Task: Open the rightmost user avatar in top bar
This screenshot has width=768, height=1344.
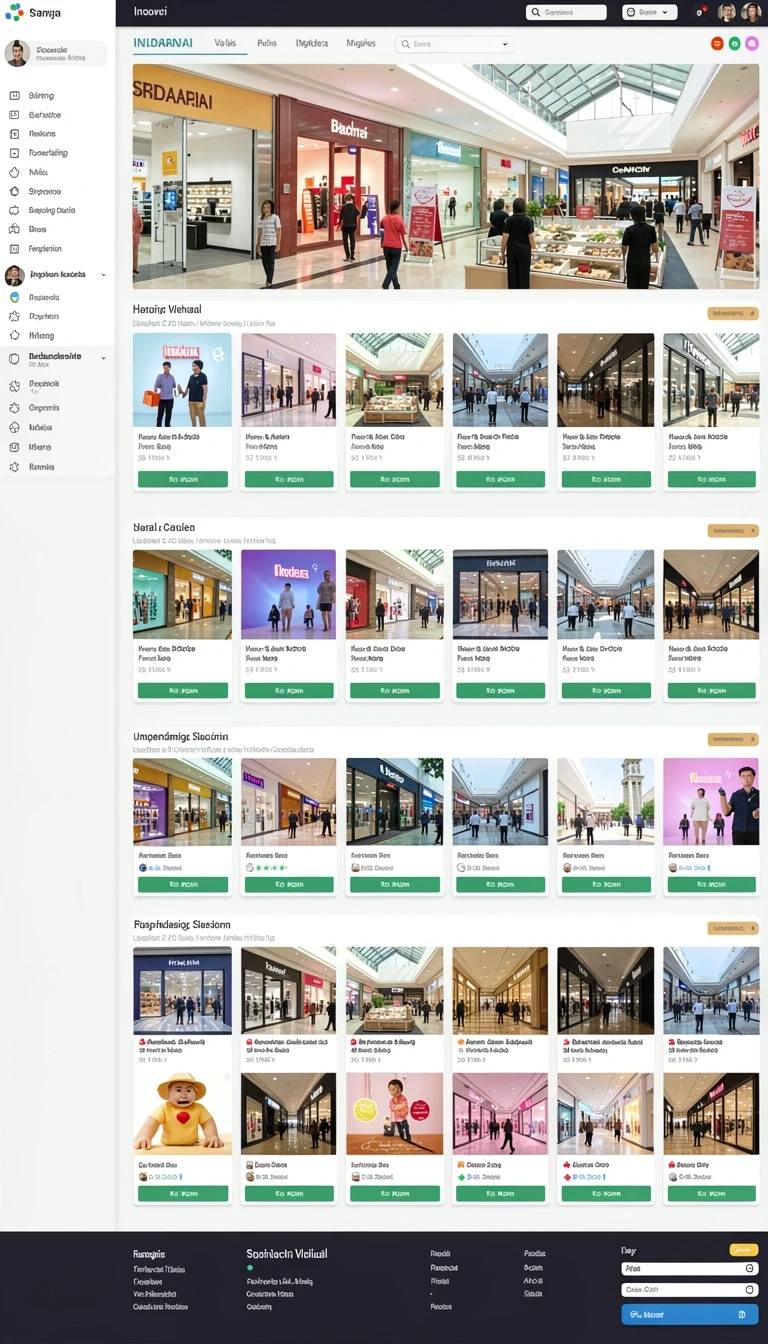Action: click(x=751, y=12)
